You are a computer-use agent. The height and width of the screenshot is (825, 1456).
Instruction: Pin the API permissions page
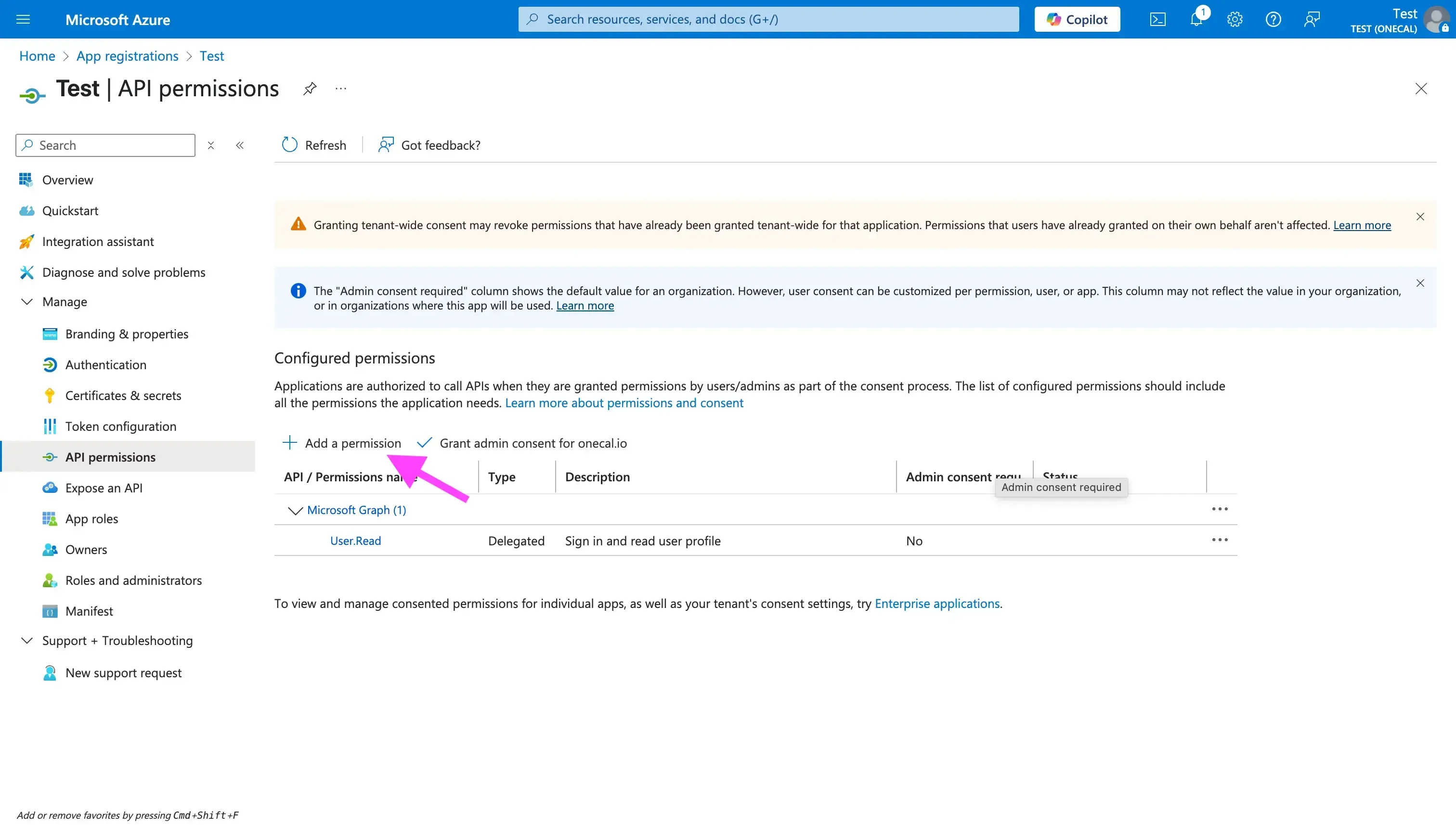point(310,89)
